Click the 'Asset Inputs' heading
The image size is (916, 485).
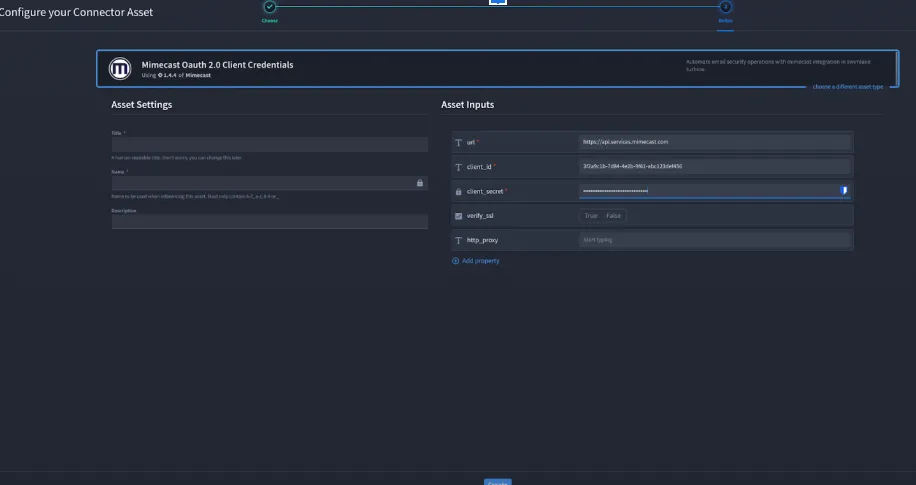point(467,105)
